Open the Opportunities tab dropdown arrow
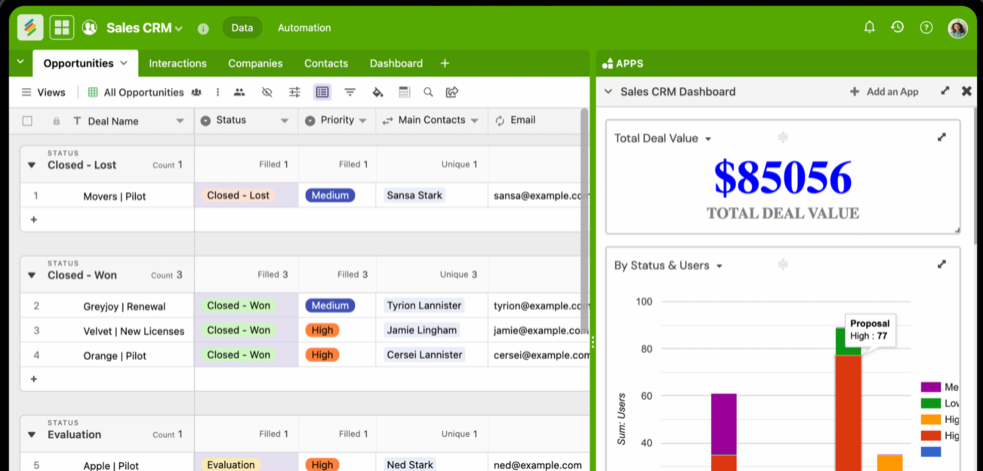The height and width of the screenshot is (471, 983). pos(124,63)
